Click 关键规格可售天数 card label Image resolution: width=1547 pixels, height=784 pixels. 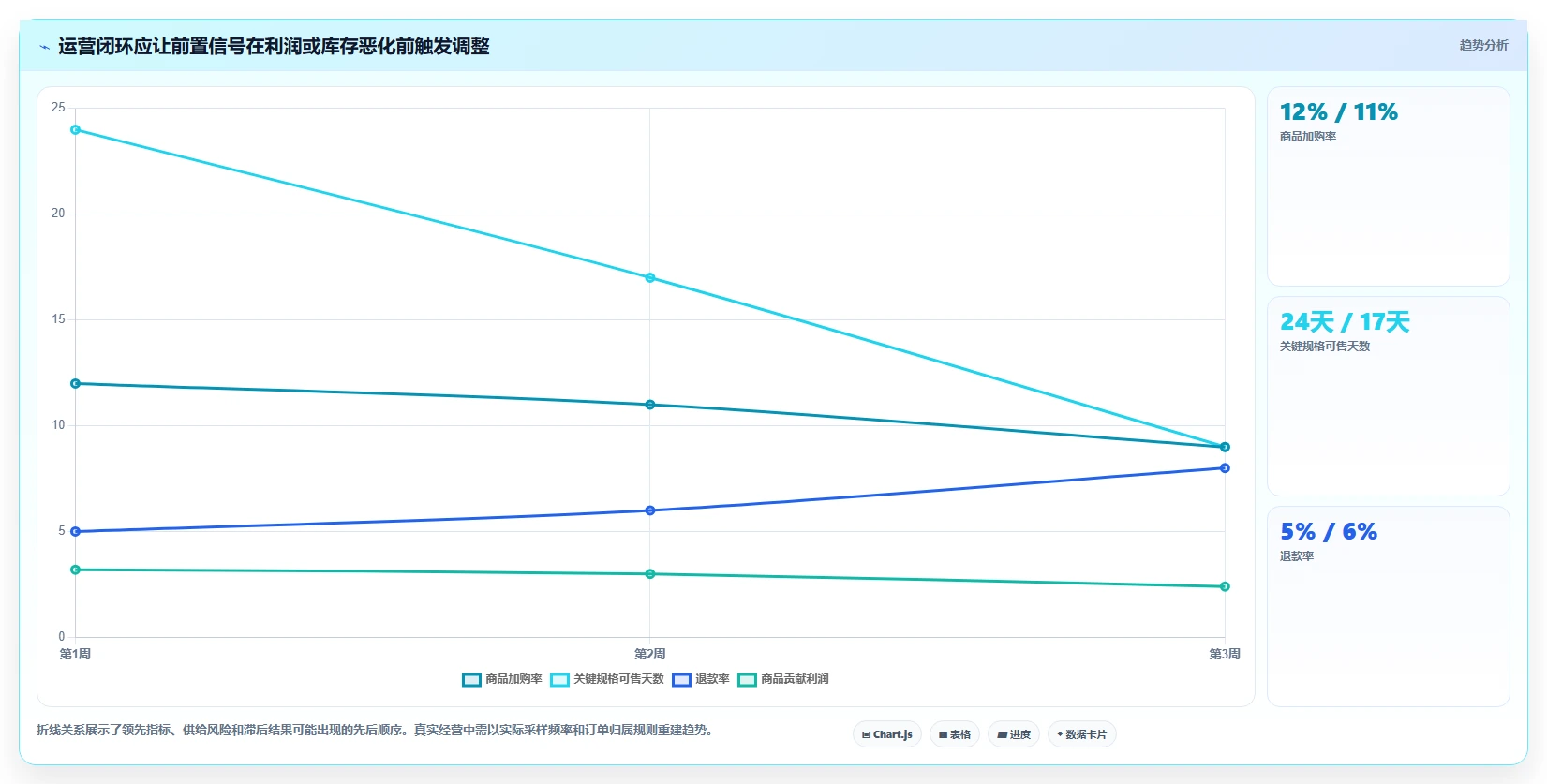tap(1325, 347)
